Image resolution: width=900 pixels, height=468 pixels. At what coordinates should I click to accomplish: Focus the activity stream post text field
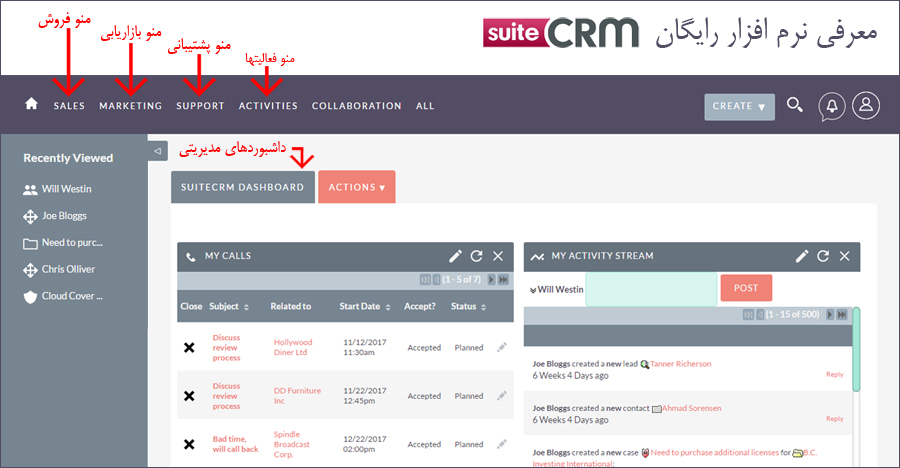(x=651, y=289)
